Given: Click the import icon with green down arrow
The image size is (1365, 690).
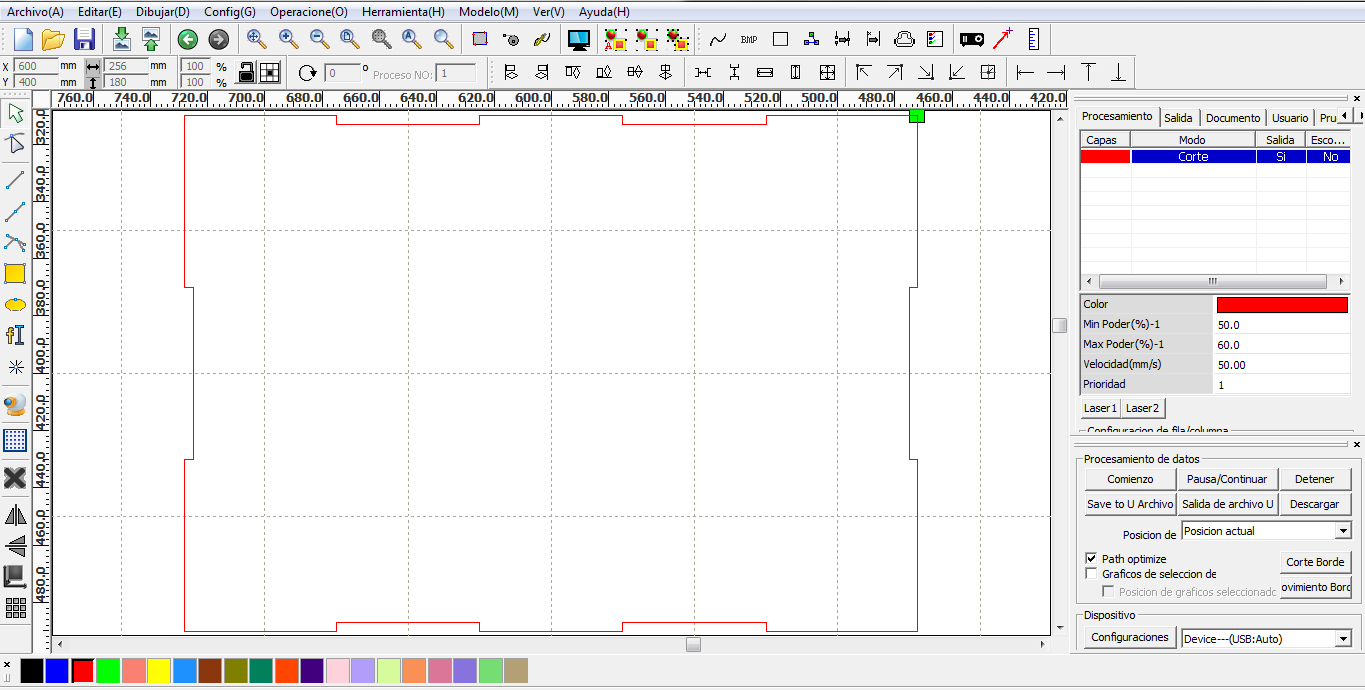Looking at the screenshot, I should (121, 39).
